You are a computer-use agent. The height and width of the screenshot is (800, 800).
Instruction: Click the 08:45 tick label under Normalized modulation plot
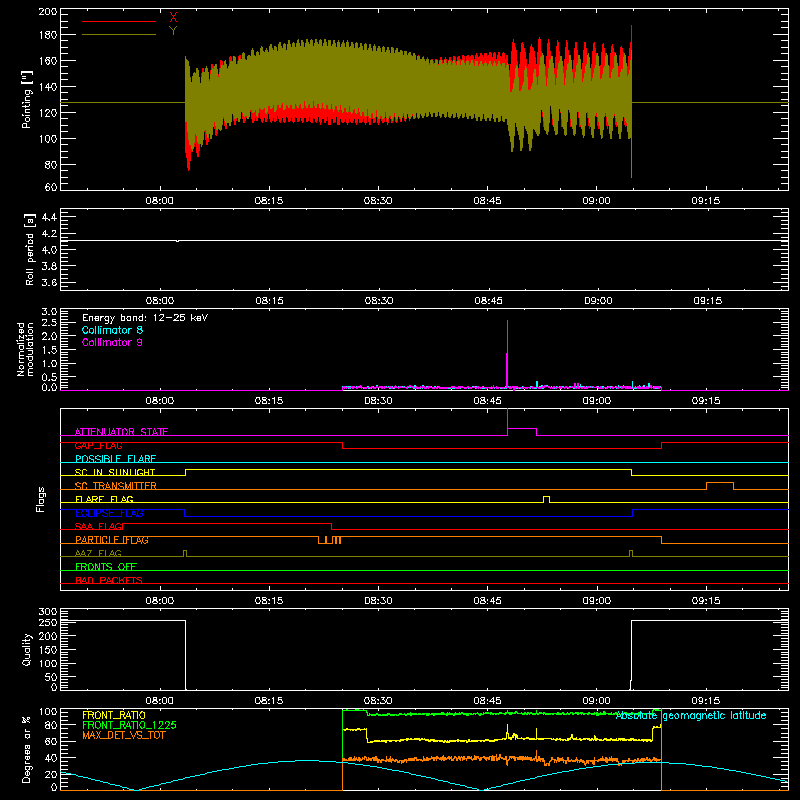pos(488,401)
